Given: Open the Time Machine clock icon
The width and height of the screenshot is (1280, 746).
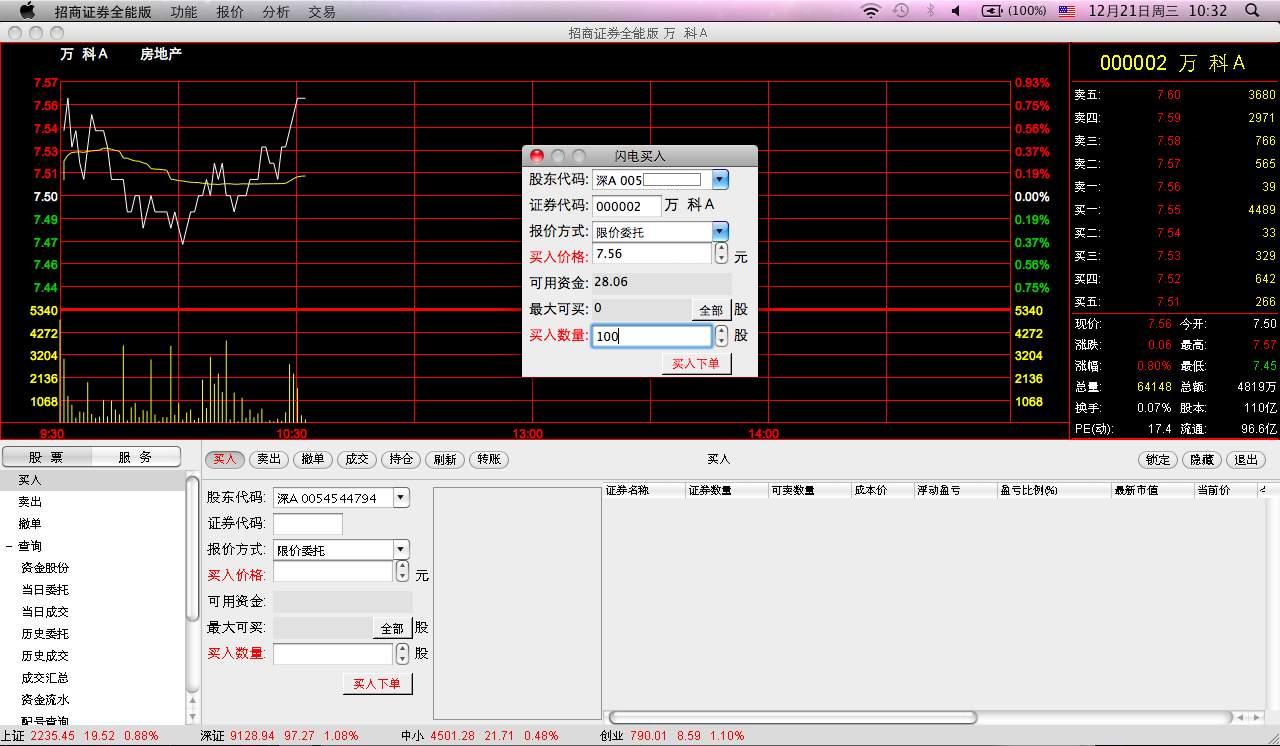Looking at the screenshot, I should [901, 11].
